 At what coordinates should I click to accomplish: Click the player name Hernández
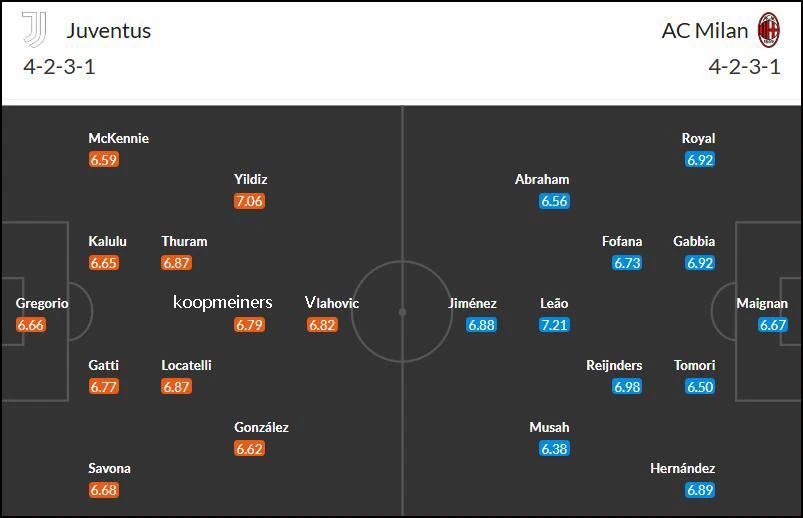tap(683, 468)
